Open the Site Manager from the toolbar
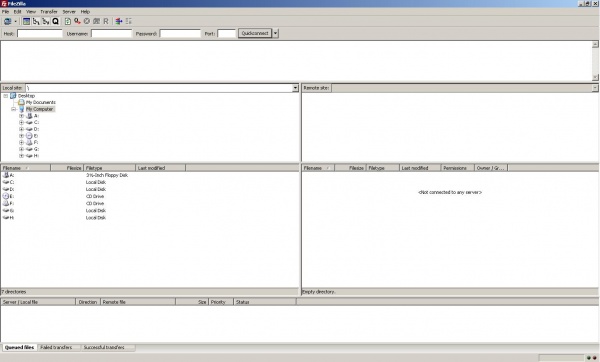The image size is (600, 362). point(7,21)
